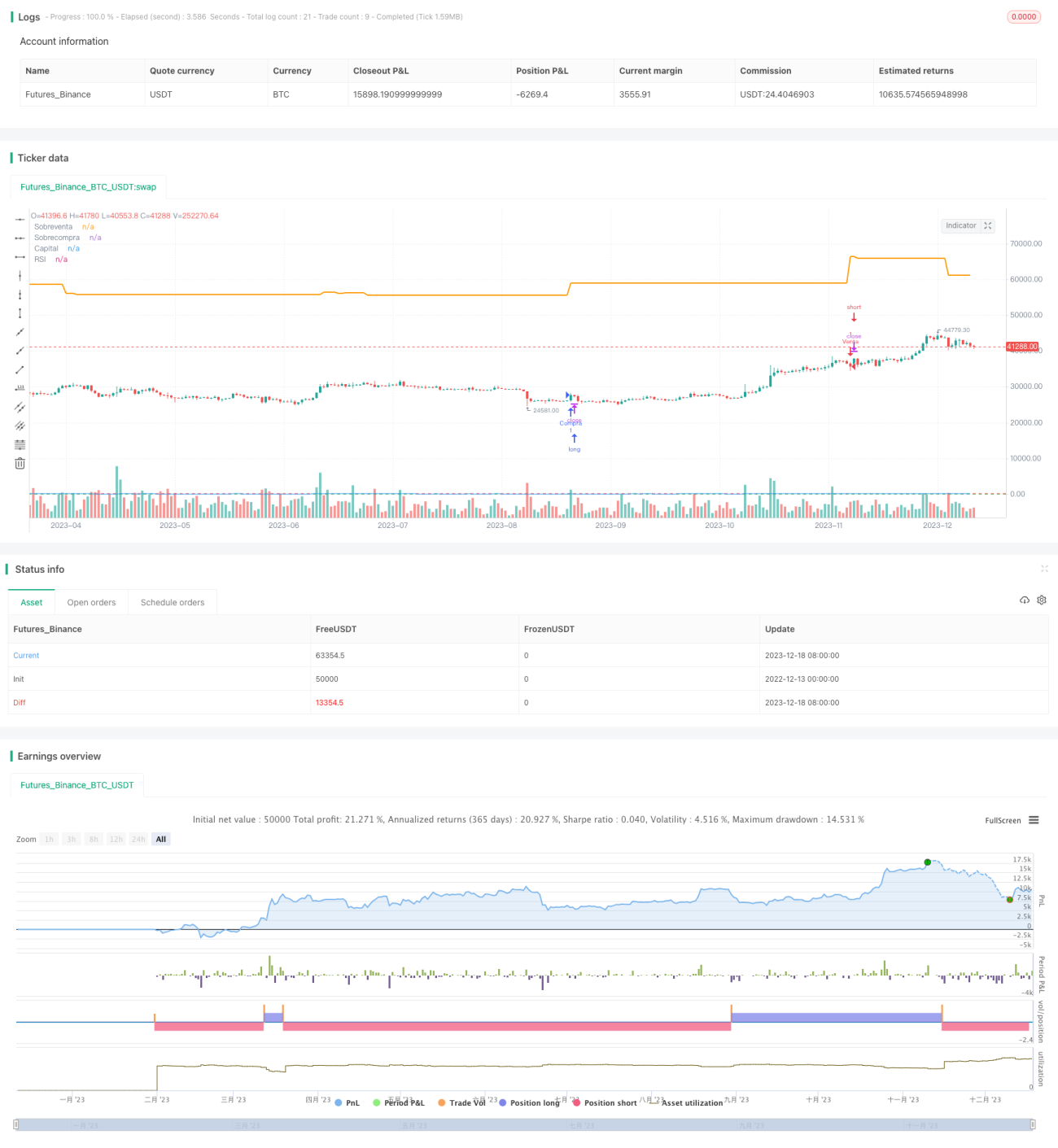
Task: Switch to the Schedule orders tab
Action: (x=173, y=602)
